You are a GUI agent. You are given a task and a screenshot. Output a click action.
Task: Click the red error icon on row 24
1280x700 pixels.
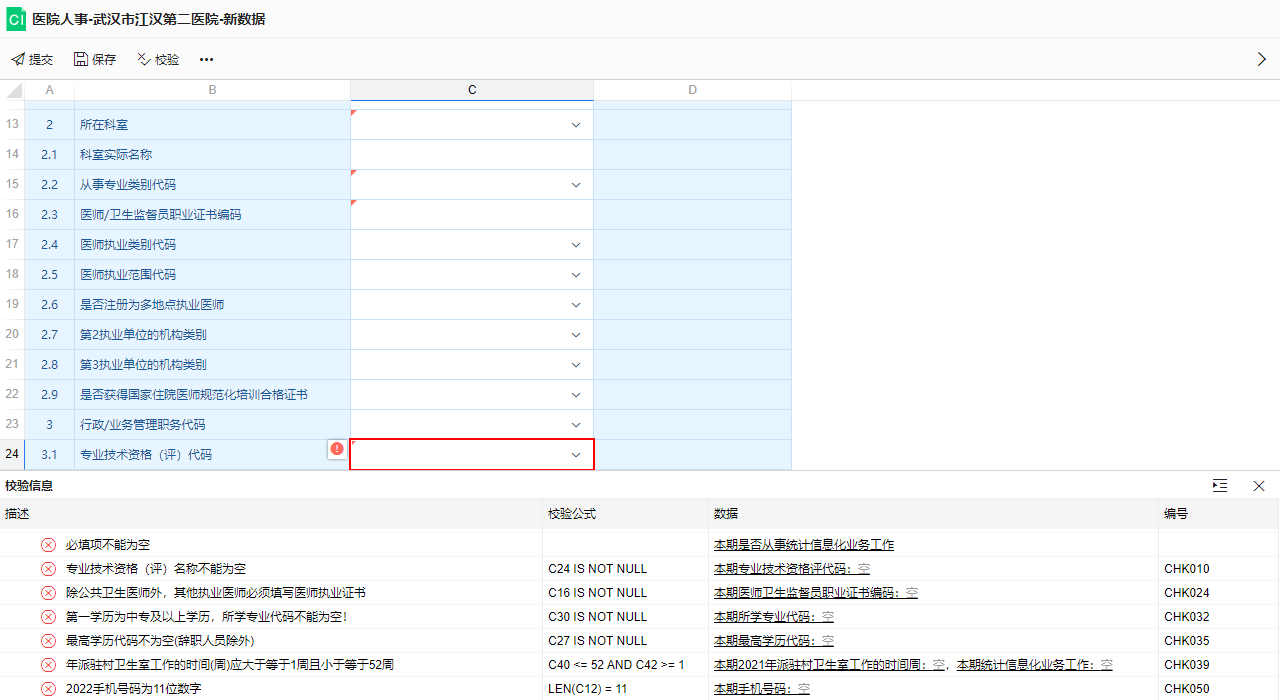(337, 450)
